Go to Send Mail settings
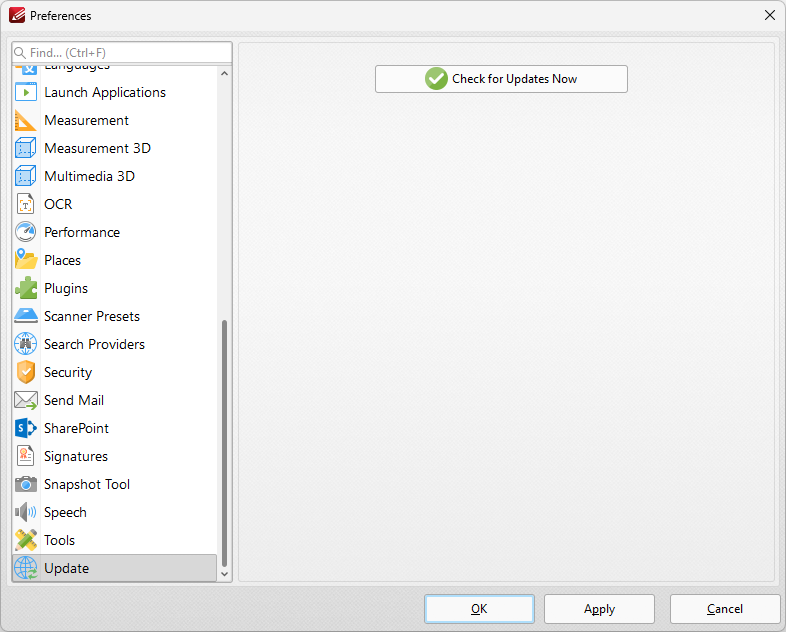This screenshot has height=632, width=786. pyautogui.click(x=74, y=400)
